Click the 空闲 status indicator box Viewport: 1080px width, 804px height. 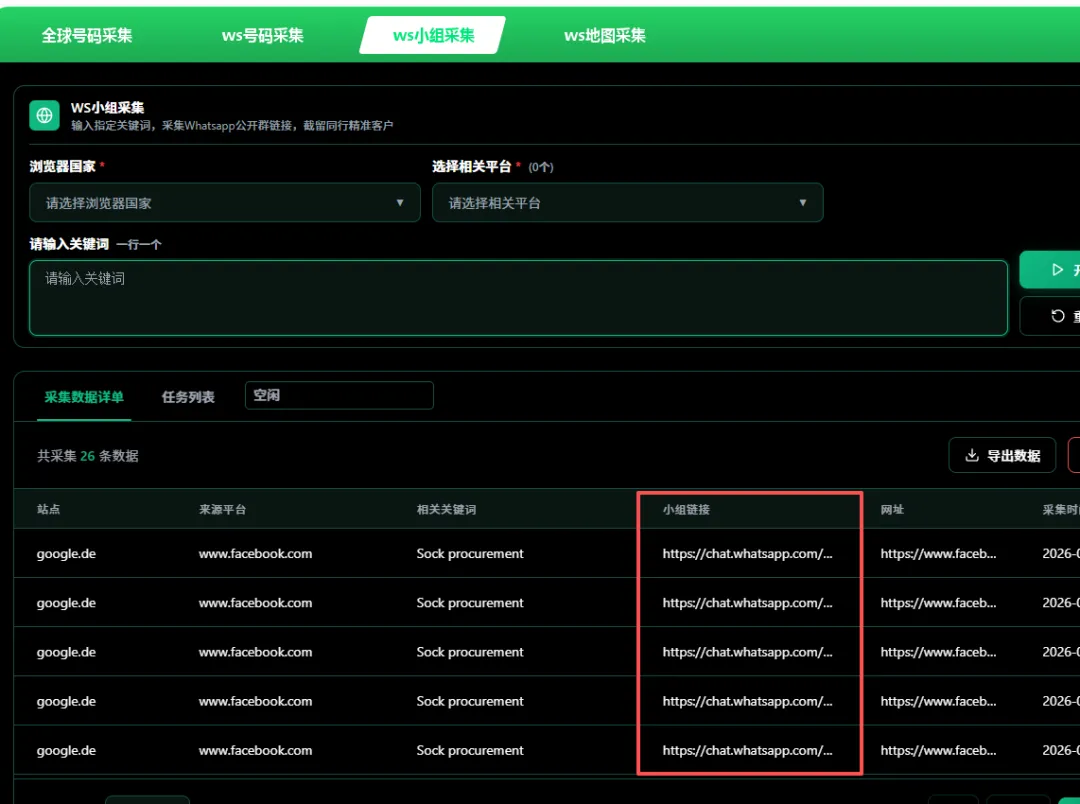point(339,395)
